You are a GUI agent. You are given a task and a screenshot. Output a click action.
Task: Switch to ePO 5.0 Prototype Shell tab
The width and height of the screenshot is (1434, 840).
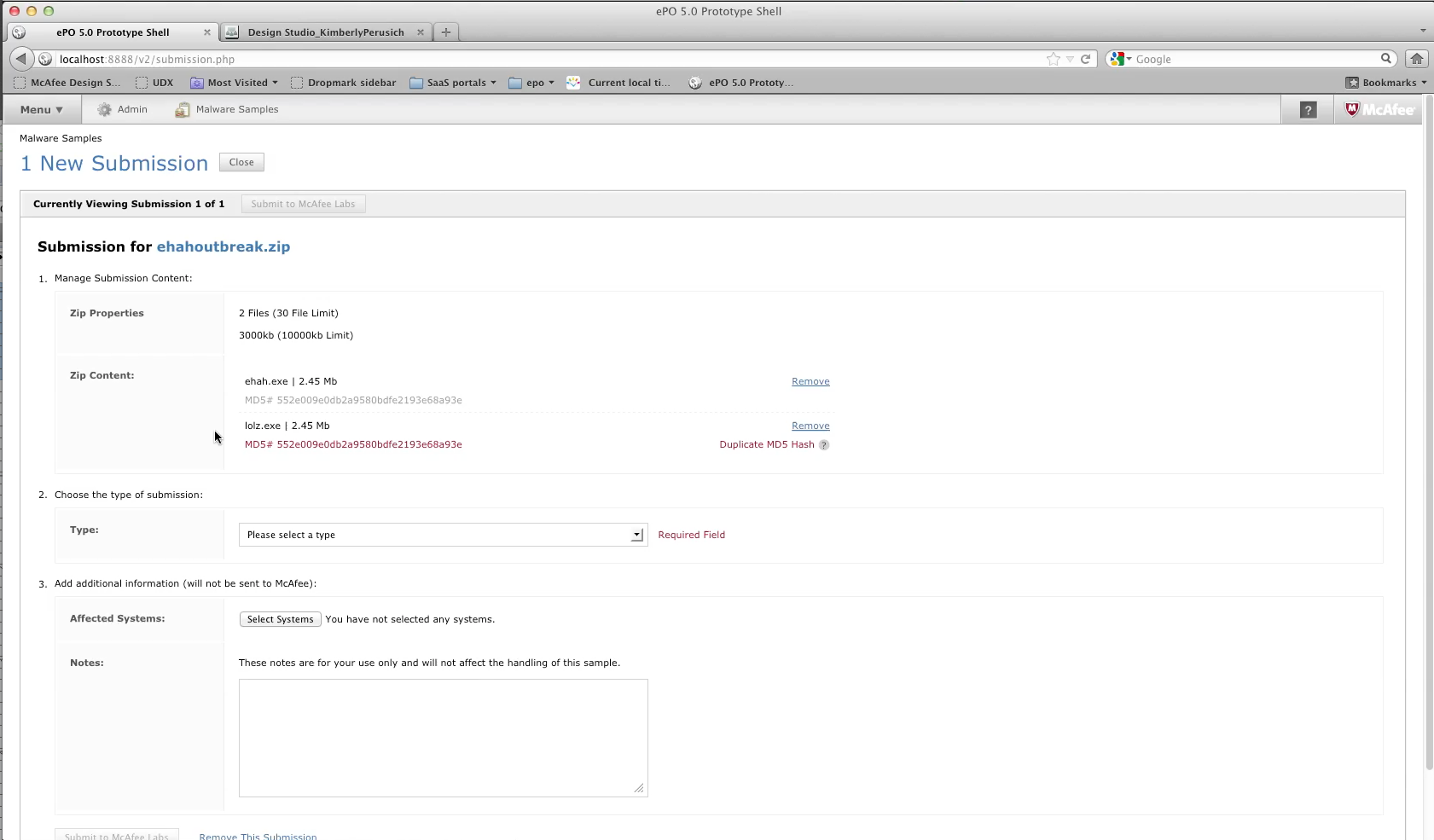tap(112, 32)
